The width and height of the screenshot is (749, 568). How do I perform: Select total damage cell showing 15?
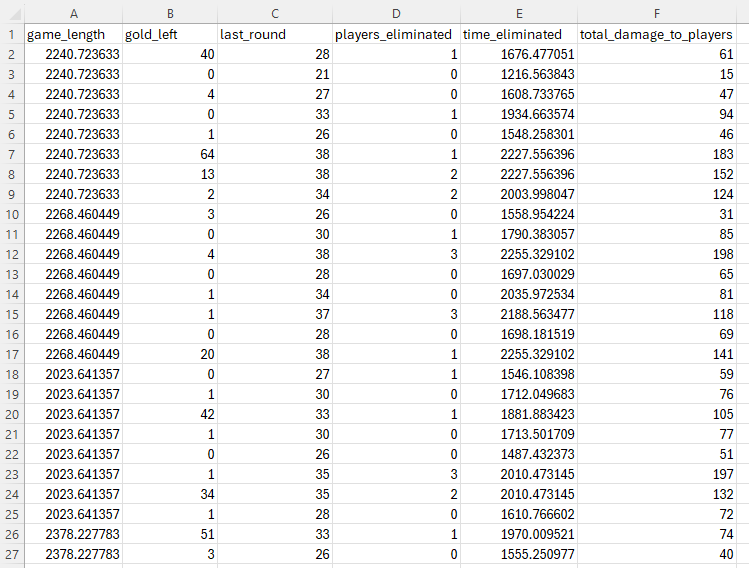(657, 75)
